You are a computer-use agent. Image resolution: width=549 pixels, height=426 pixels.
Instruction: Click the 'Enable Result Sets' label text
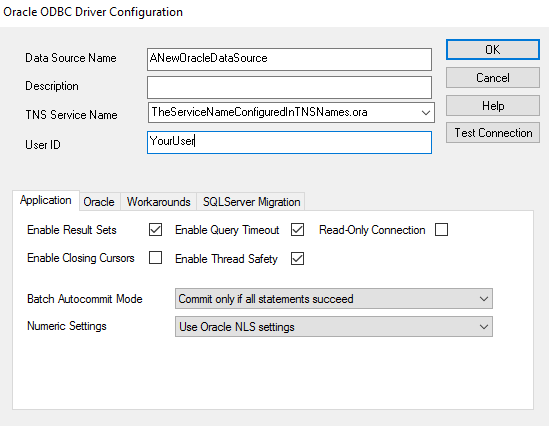[72, 230]
